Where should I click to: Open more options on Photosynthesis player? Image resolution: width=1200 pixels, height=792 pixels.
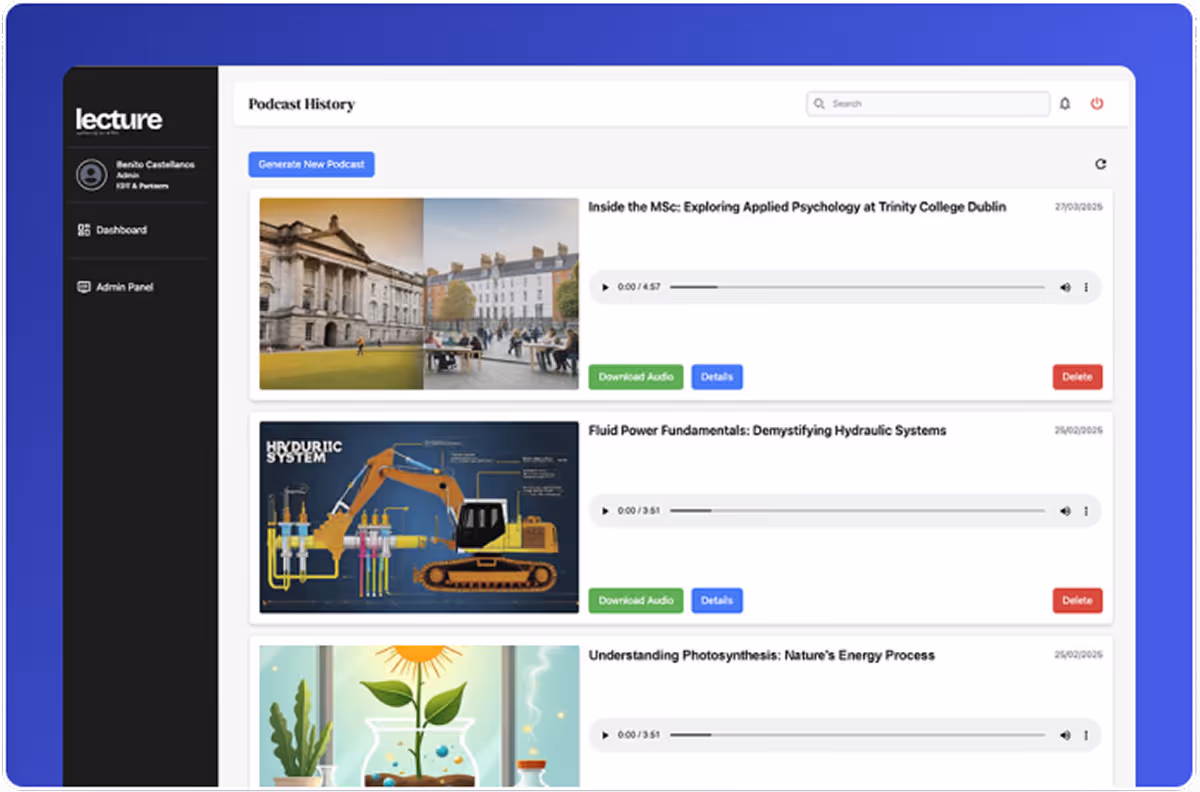coord(1086,735)
